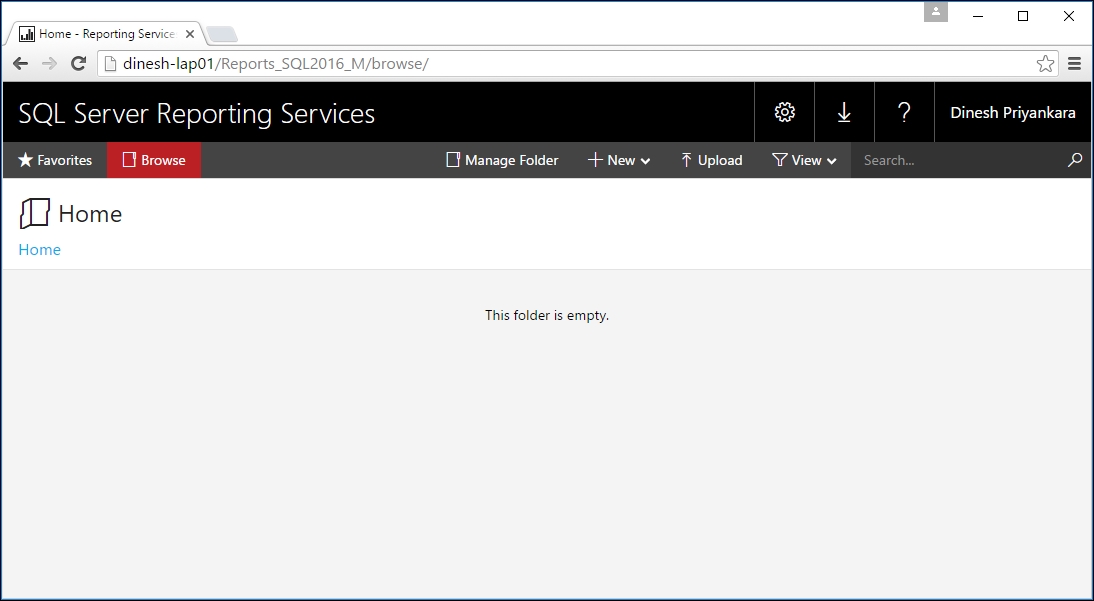The height and width of the screenshot is (601, 1094).
Task: Open the Chrome hamburger menu
Action: (x=1074, y=64)
